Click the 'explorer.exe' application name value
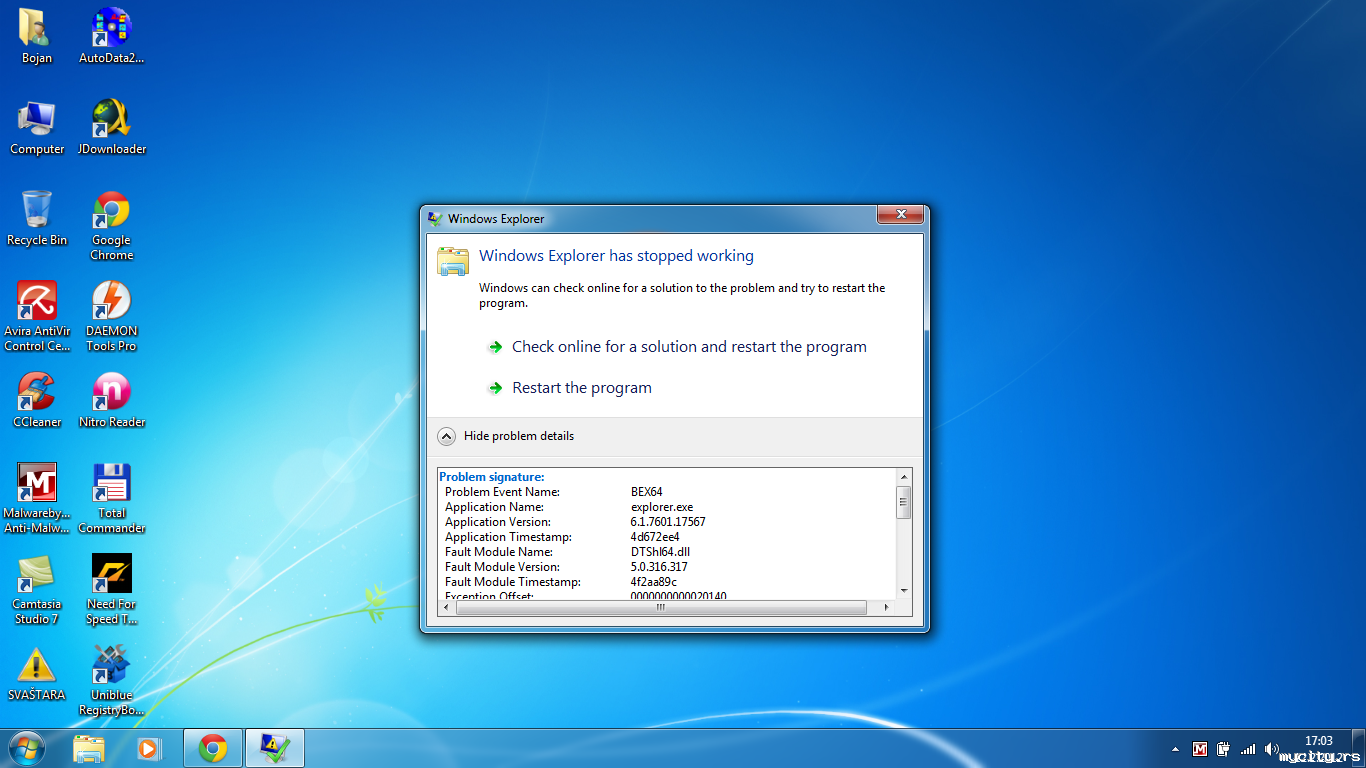The height and width of the screenshot is (768, 1366). pyautogui.click(x=661, y=507)
